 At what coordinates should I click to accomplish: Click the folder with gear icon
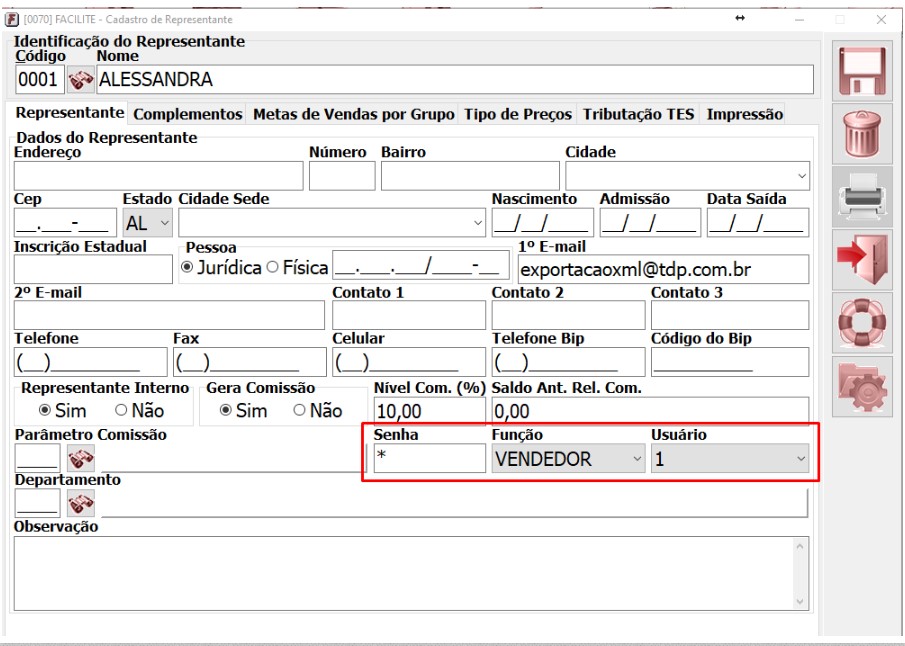pos(862,386)
